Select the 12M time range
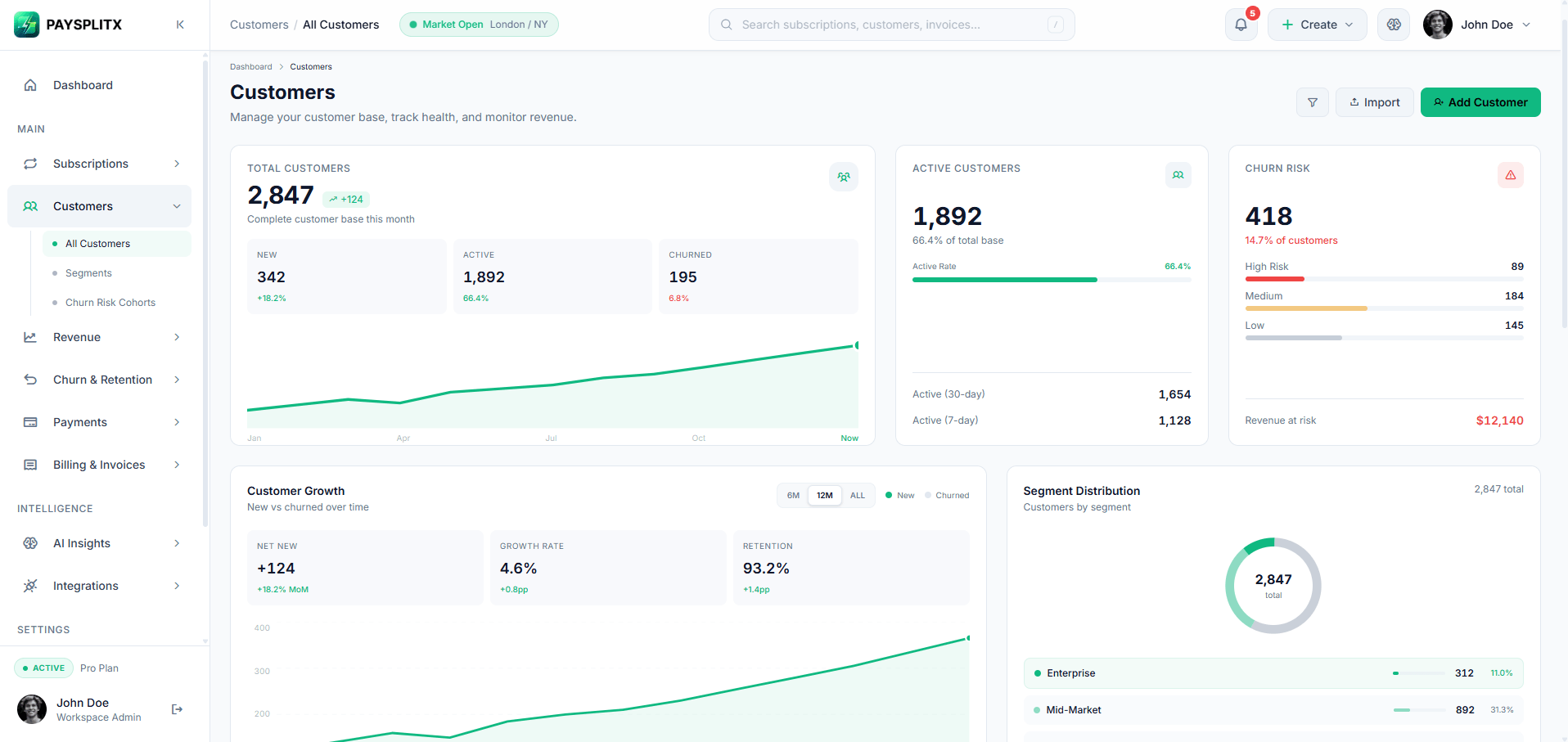The width and height of the screenshot is (1568, 742). click(x=825, y=496)
